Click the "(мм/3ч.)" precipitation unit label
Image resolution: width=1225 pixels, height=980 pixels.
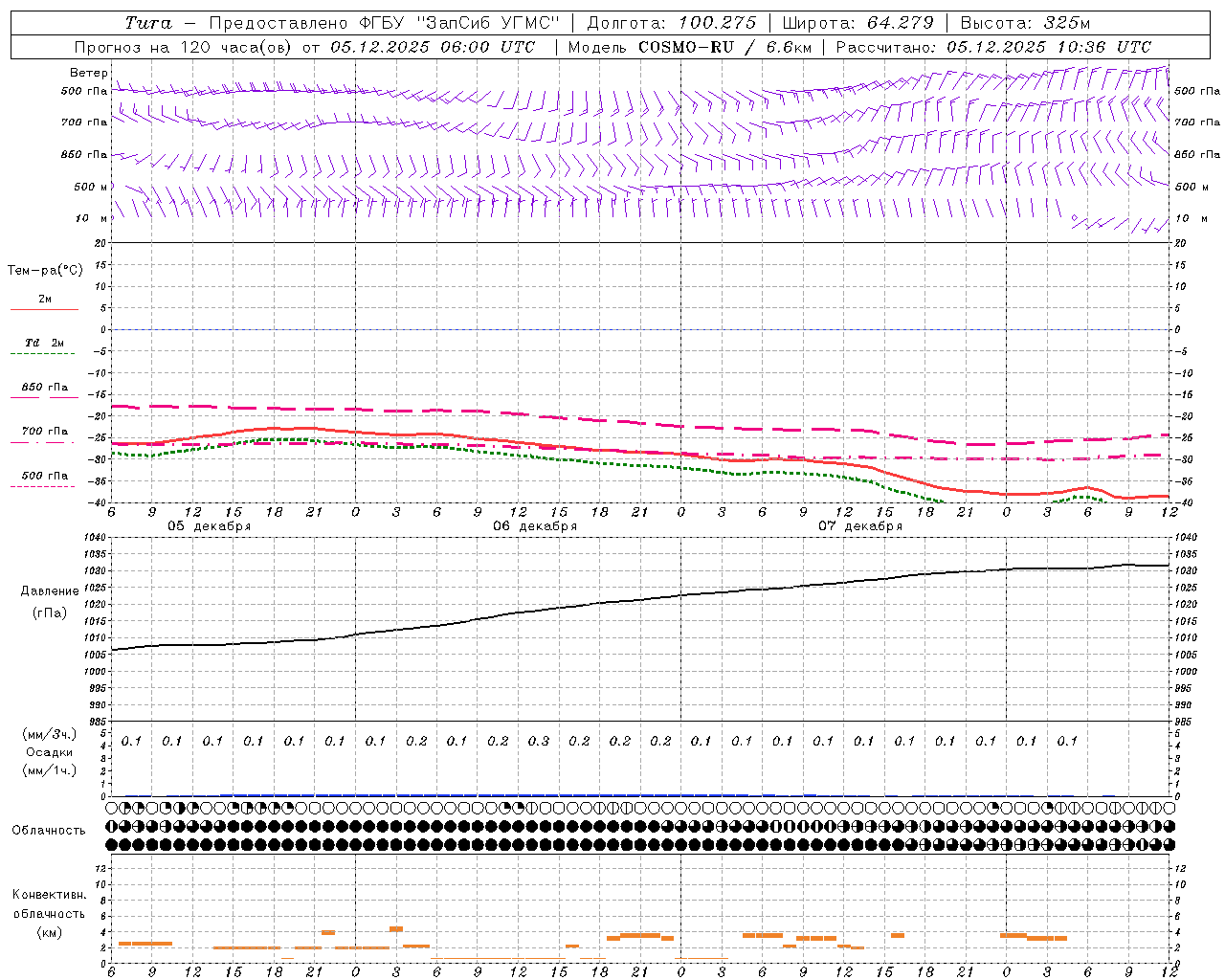click(50, 734)
